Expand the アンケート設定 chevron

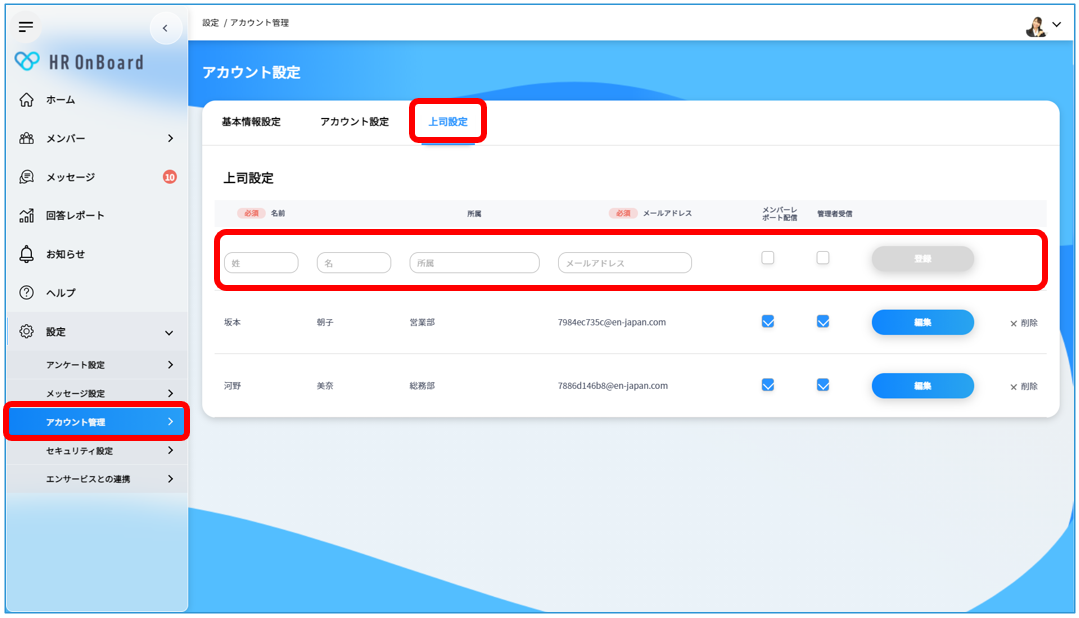(170, 365)
